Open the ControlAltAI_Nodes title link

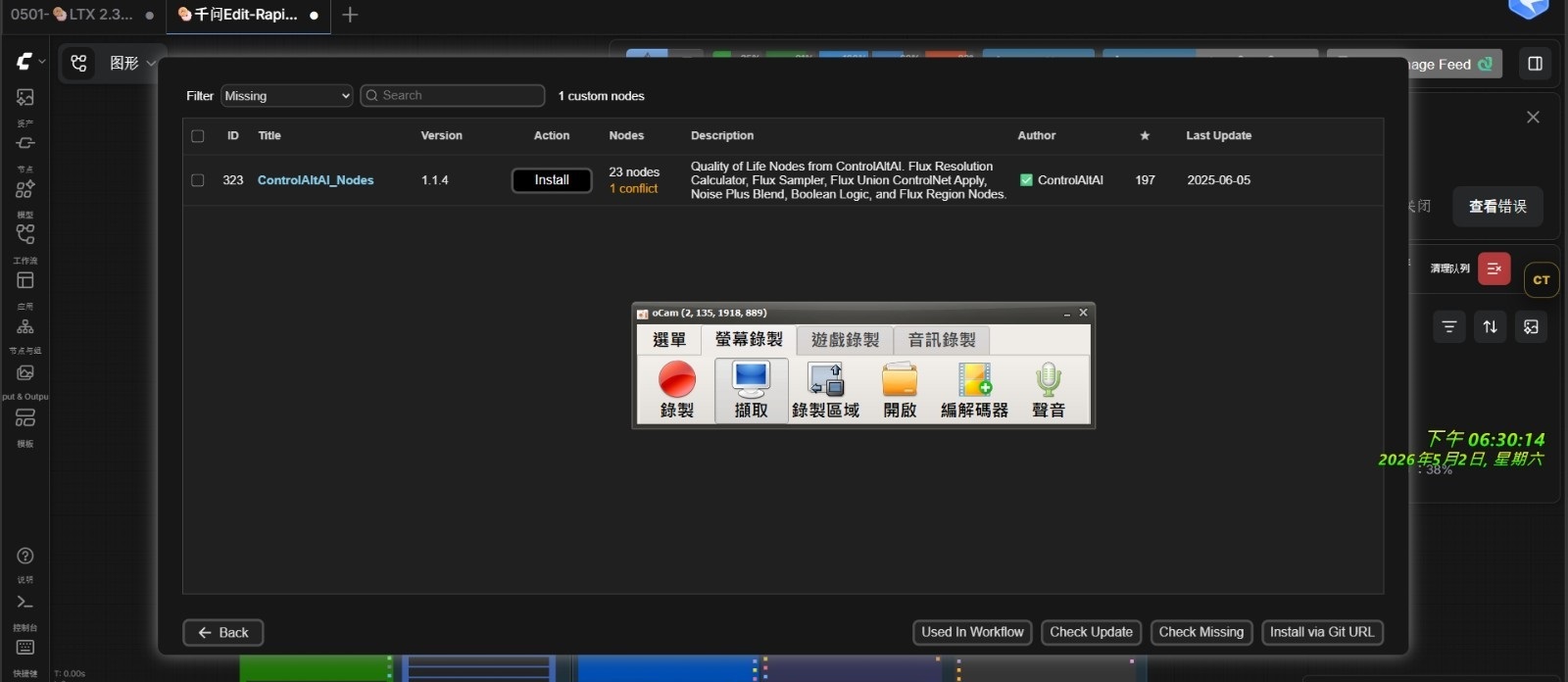point(316,180)
